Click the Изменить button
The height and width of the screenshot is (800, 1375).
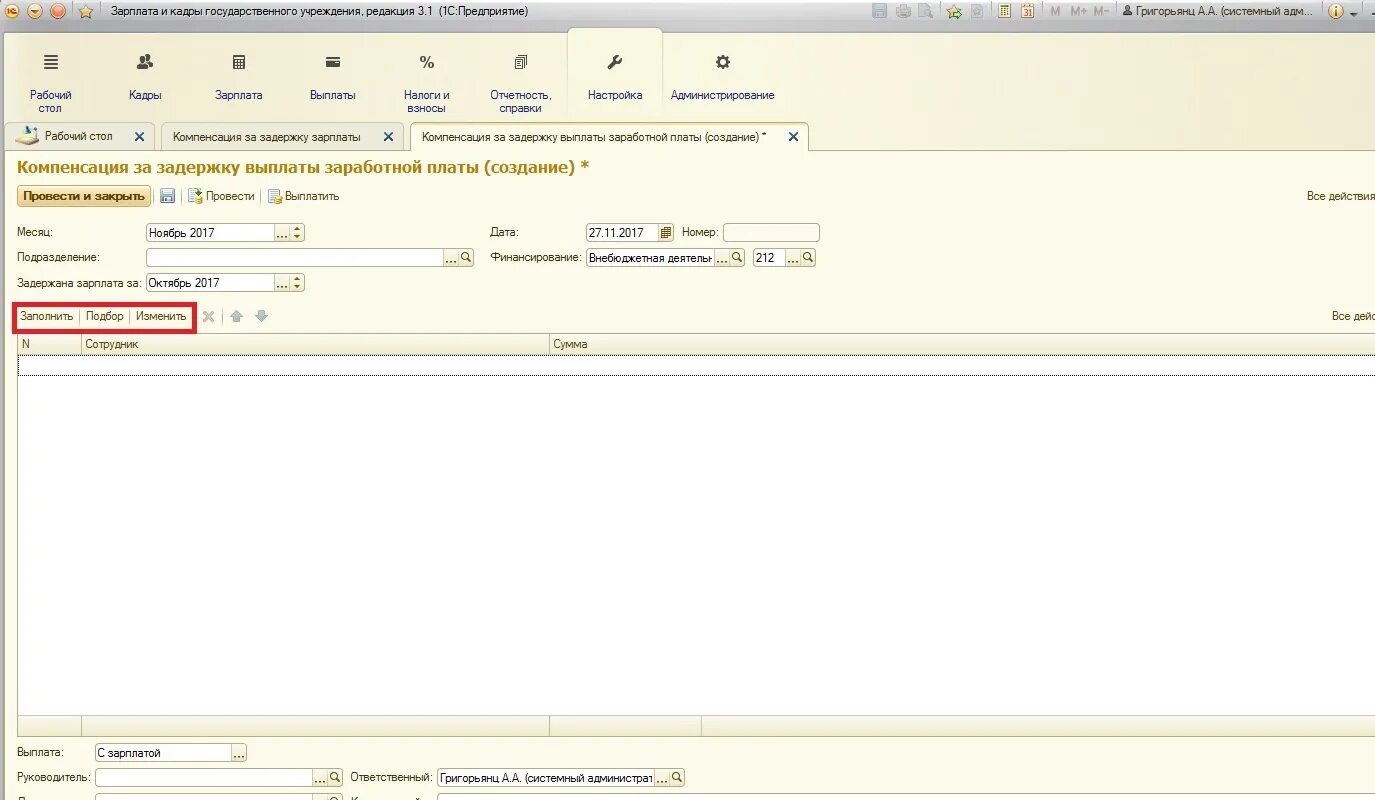pos(161,316)
